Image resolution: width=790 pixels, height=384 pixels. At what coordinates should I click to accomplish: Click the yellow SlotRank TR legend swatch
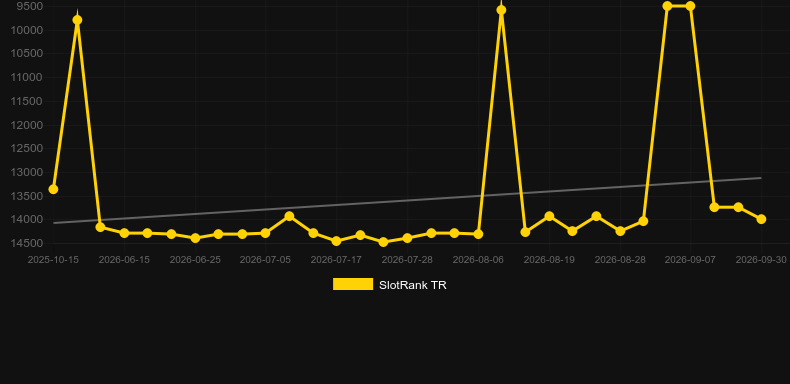(x=353, y=284)
